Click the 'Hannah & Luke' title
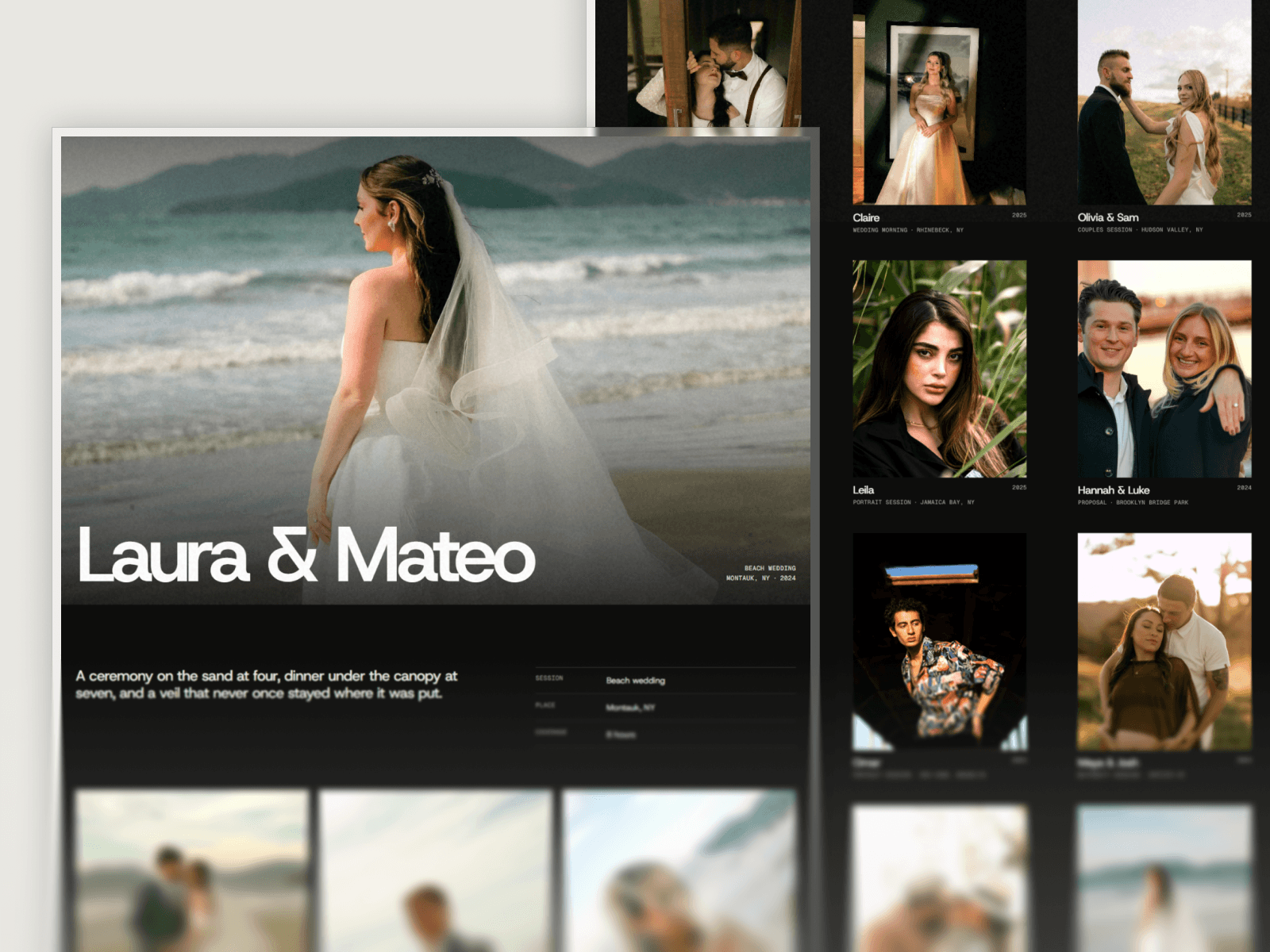1270x952 pixels. coord(1114,490)
